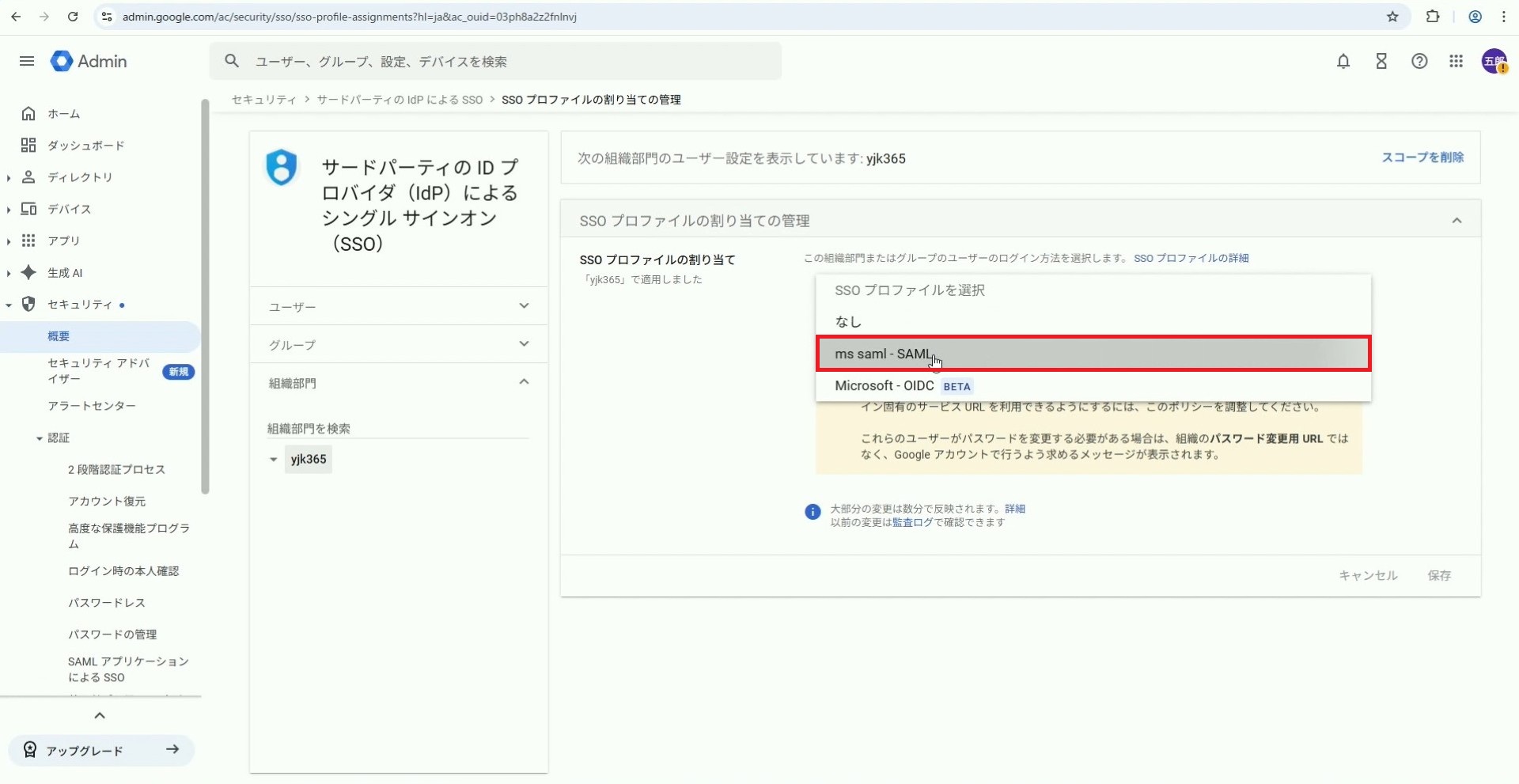Open the main hamburger menu
The image size is (1519, 784).
point(27,61)
